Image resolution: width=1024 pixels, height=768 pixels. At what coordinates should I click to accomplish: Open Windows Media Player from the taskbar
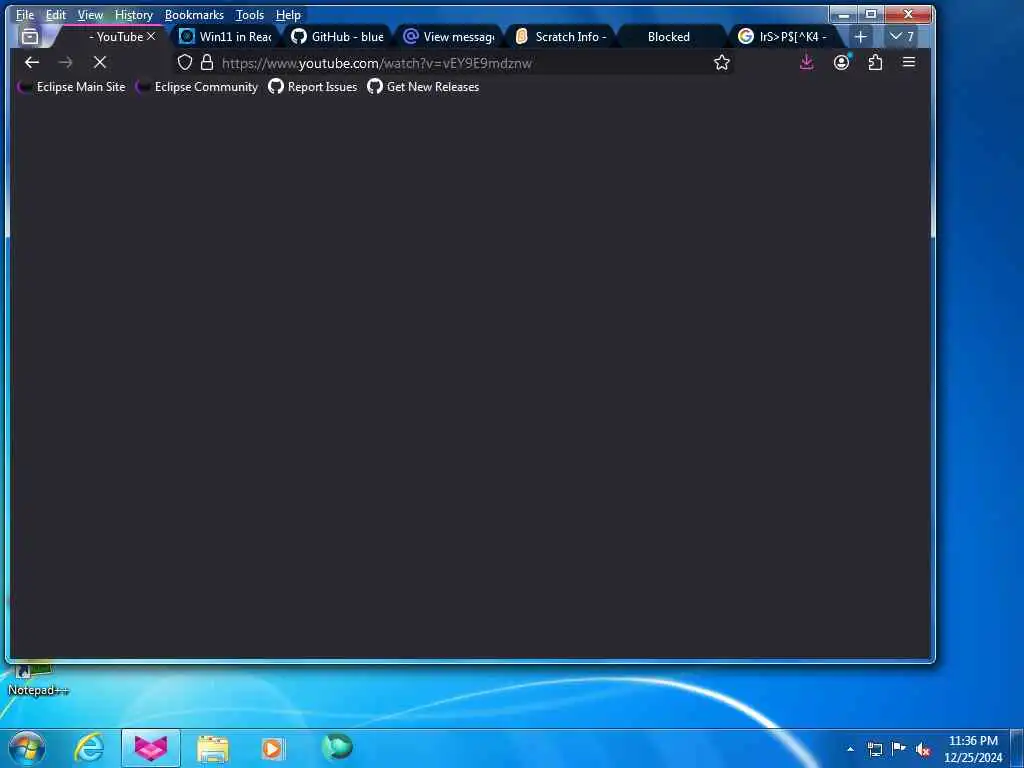point(273,748)
